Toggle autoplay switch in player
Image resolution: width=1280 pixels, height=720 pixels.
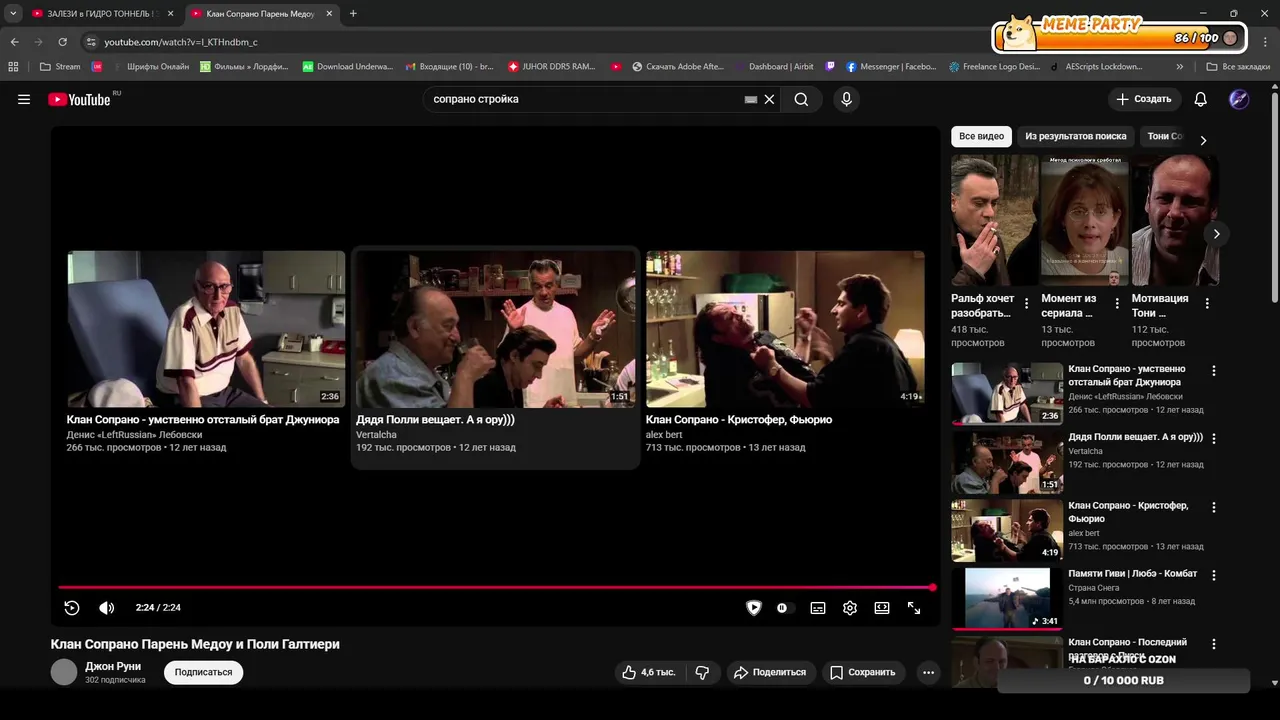[783, 607]
